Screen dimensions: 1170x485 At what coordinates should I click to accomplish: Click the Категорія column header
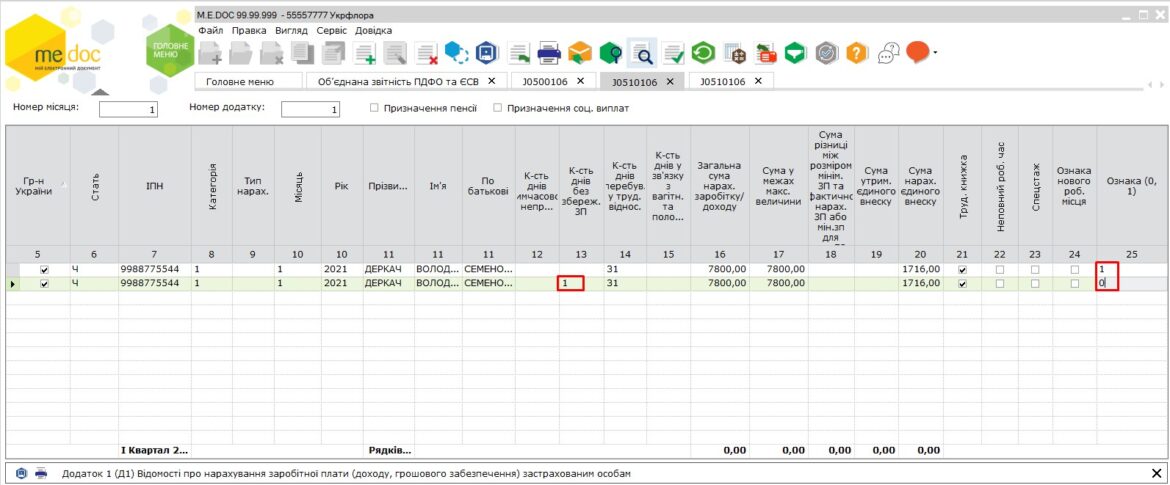[x=212, y=186]
